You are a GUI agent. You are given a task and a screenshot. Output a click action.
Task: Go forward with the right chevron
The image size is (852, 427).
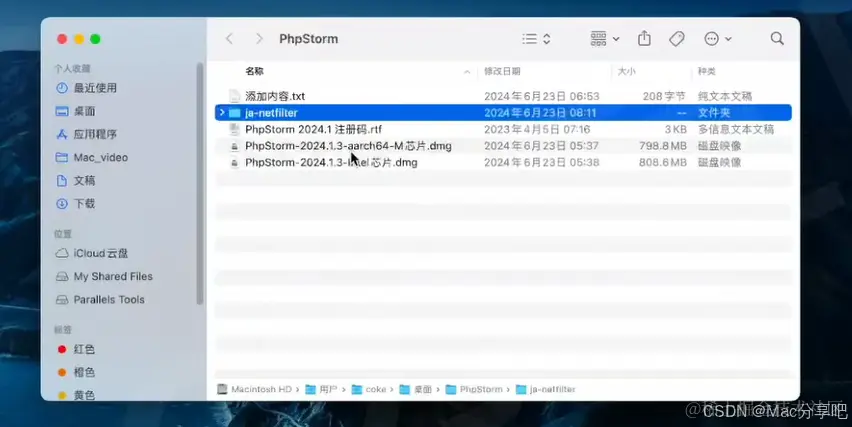point(259,39)
